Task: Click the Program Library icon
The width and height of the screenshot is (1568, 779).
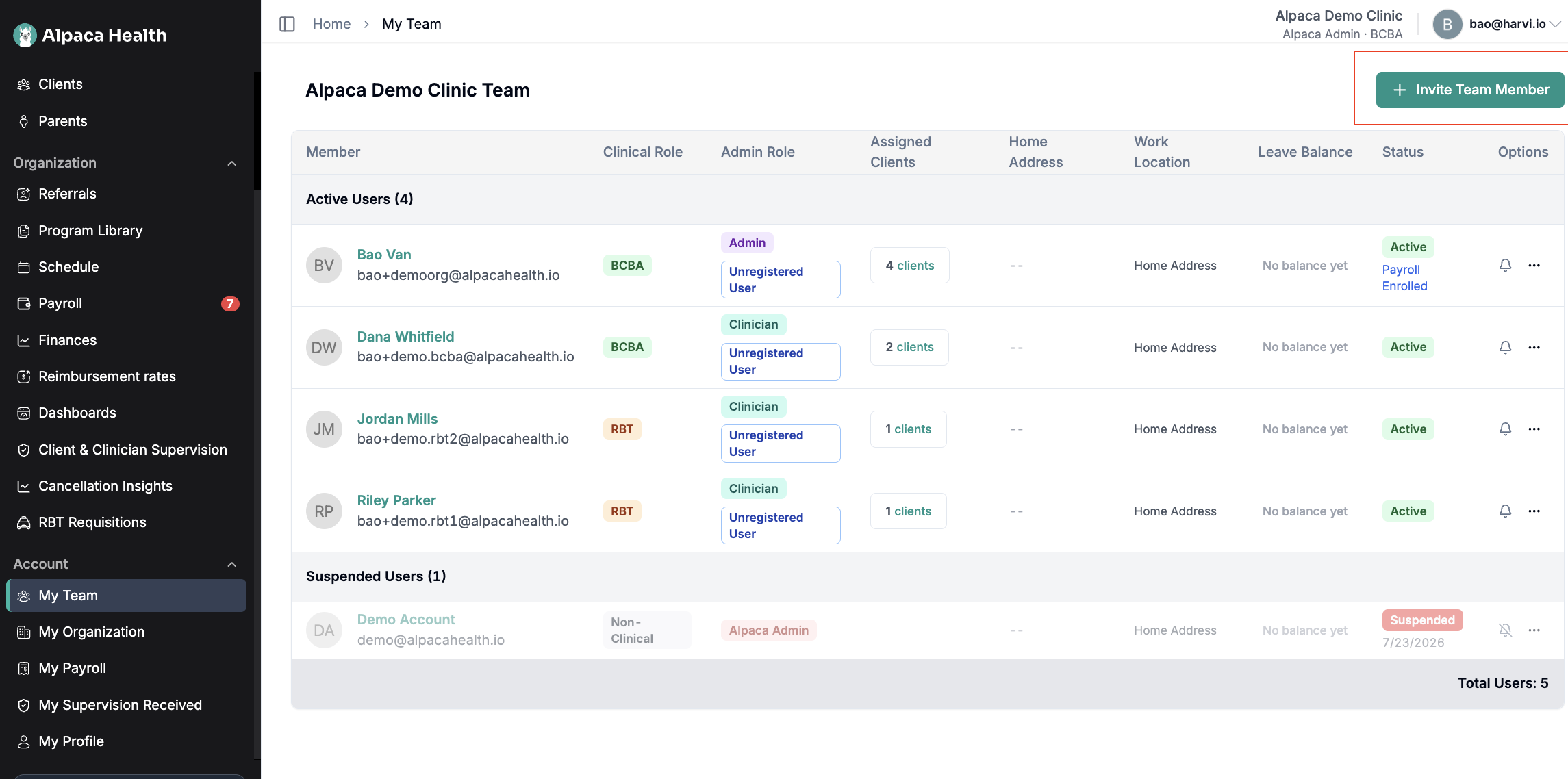Action: pyautogui.click(x=24, y=231)
